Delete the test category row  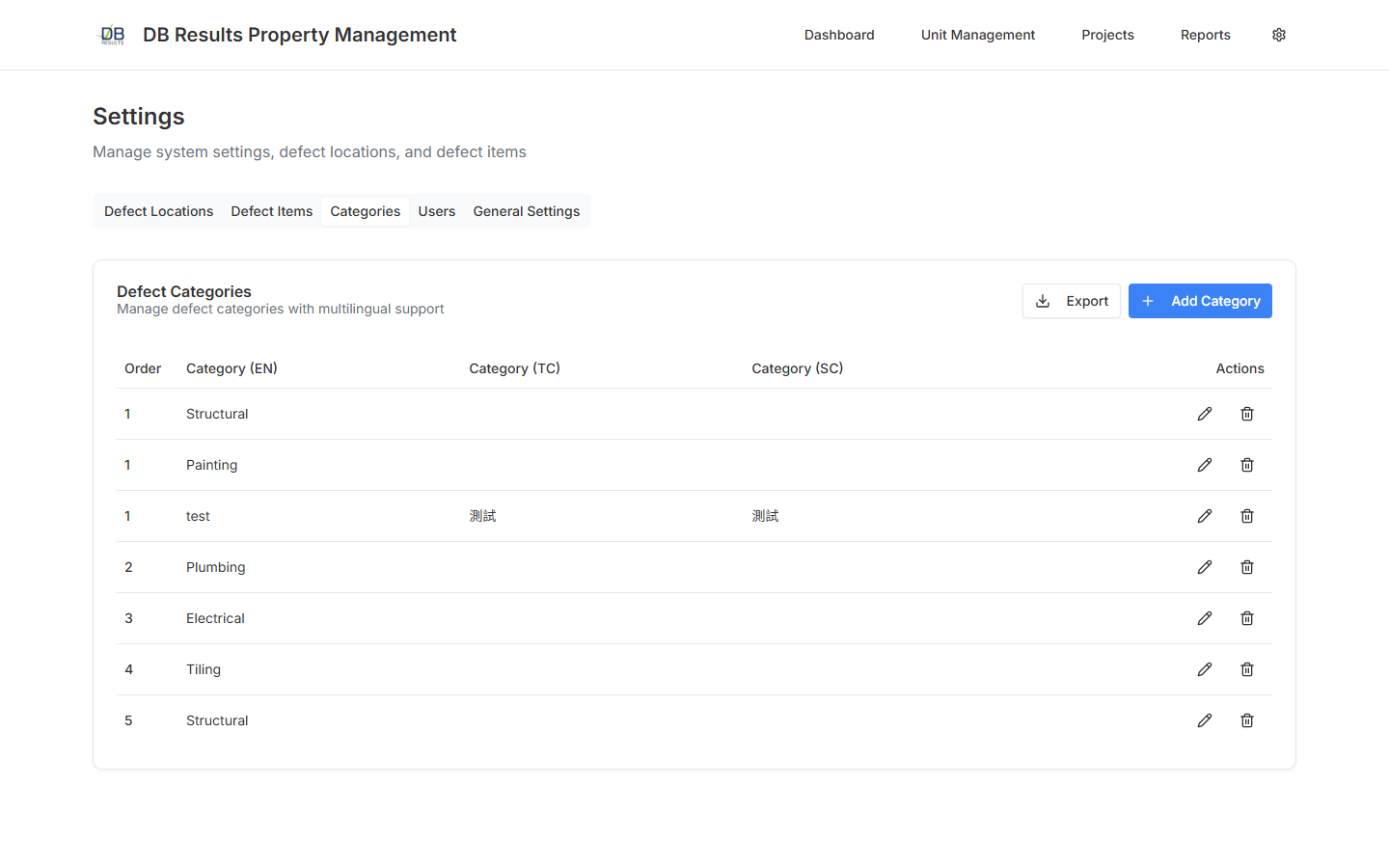click(x=1247, y=516)
